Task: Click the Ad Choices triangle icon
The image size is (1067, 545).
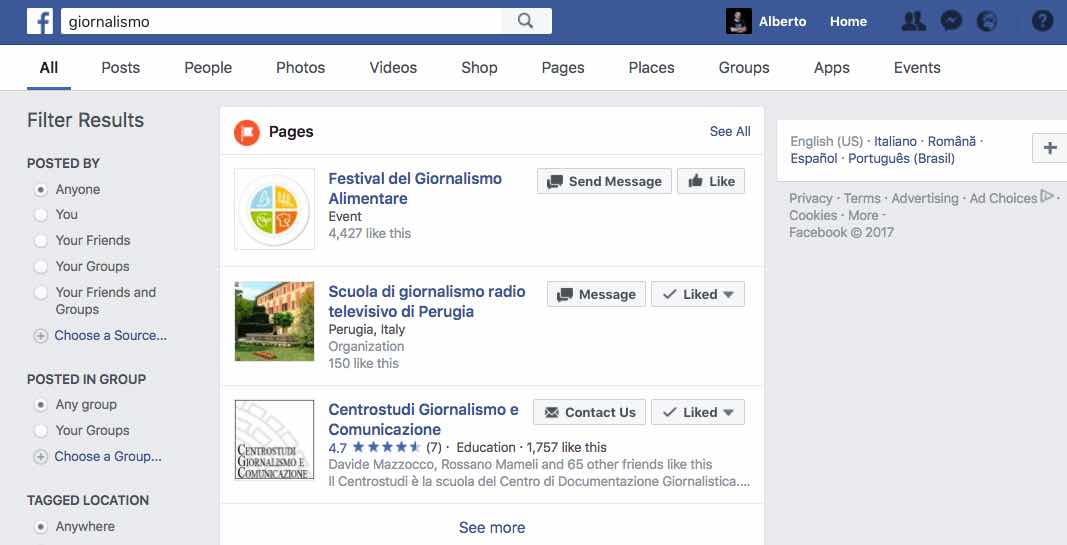Action: pyautogui.click(x=1047, y=197)
